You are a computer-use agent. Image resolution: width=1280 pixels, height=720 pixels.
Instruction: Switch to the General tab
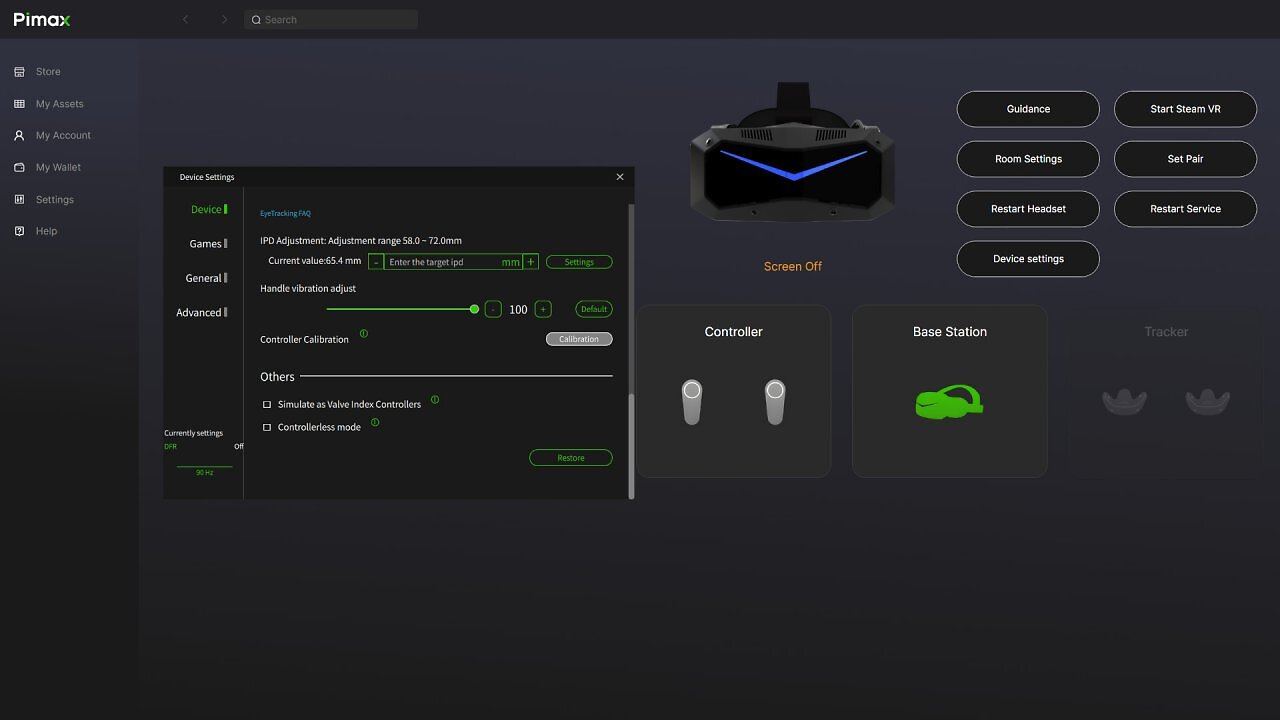(x=206, y=278)
